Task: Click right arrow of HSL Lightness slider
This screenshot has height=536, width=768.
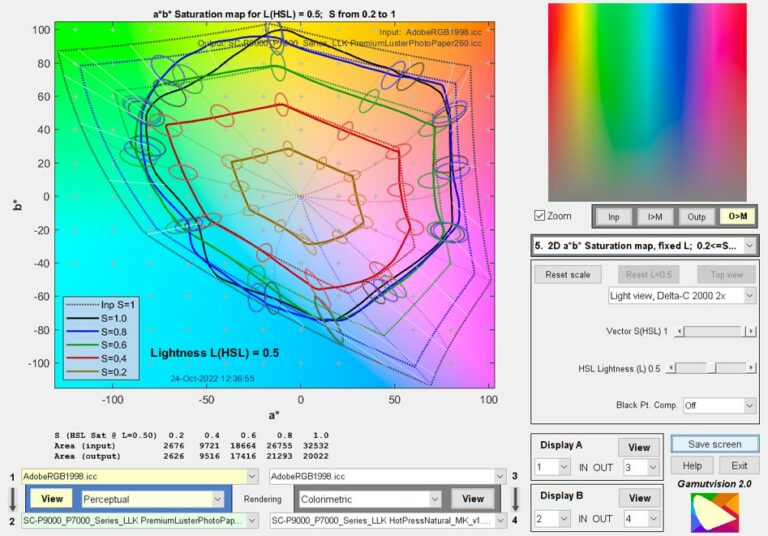Action: coord(751,368)
